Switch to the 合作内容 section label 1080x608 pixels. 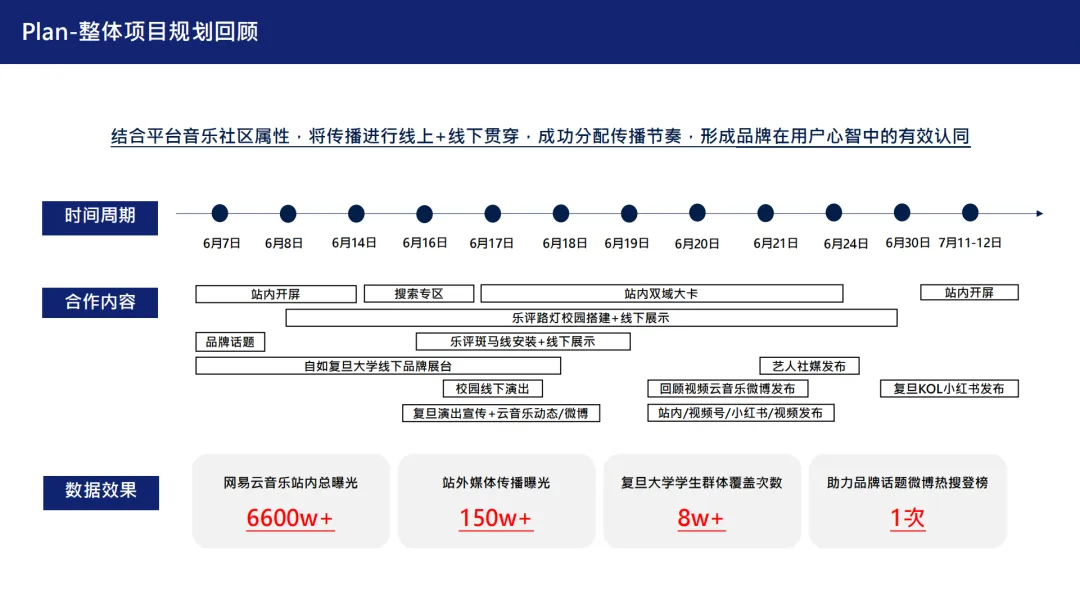tap(99, 302)
